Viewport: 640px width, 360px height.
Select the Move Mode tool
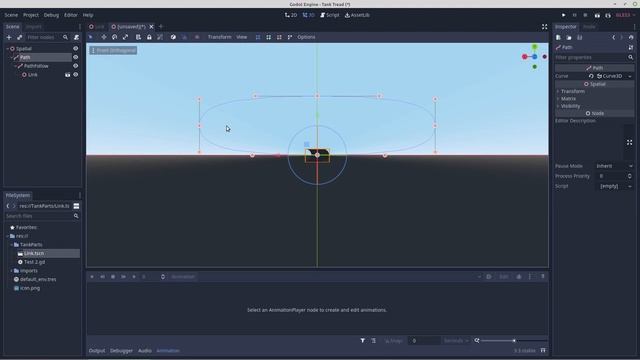(104, 37)
